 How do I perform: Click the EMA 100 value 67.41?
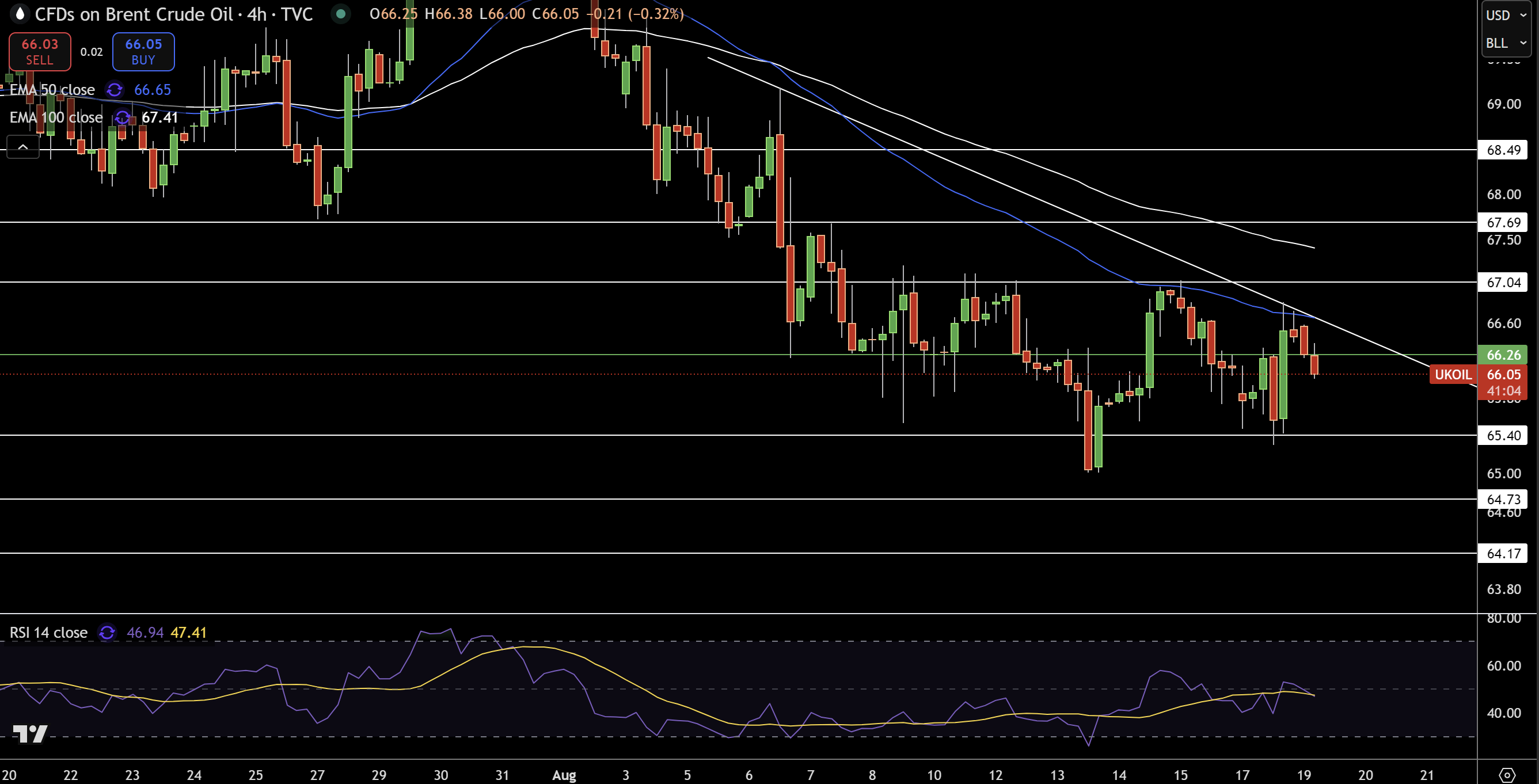[x=160, y=117]
